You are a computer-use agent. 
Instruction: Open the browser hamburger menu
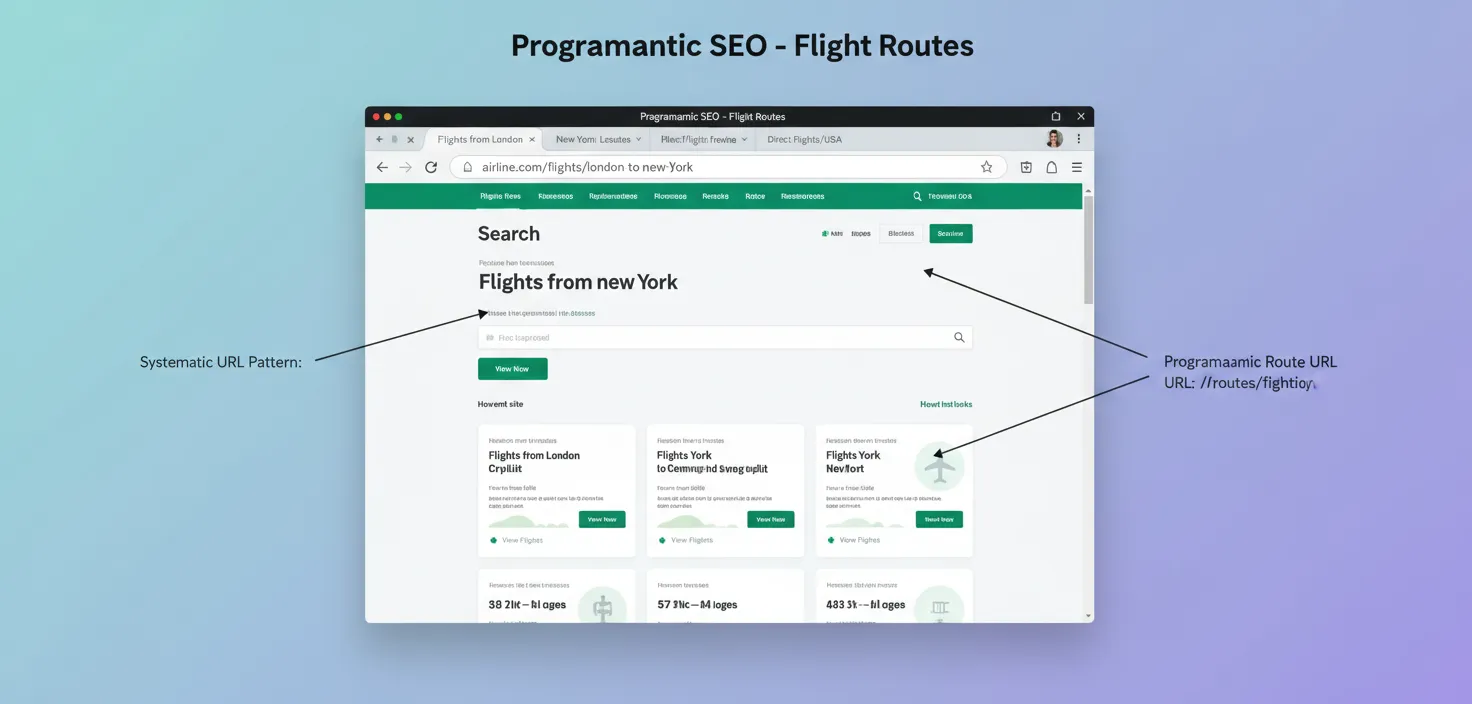point(1076,167)
